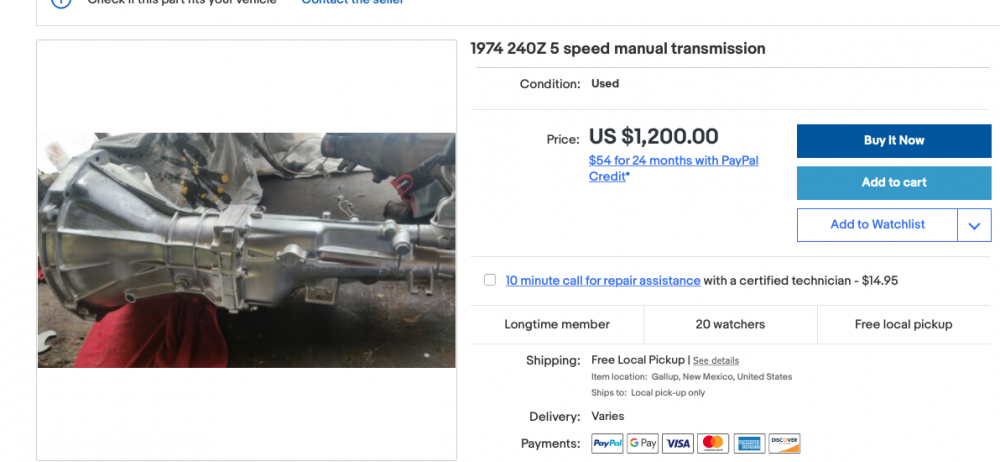The image size is (1000, 462).
Task: Click the Visa card icon
Action: click(x=677, y=443)
